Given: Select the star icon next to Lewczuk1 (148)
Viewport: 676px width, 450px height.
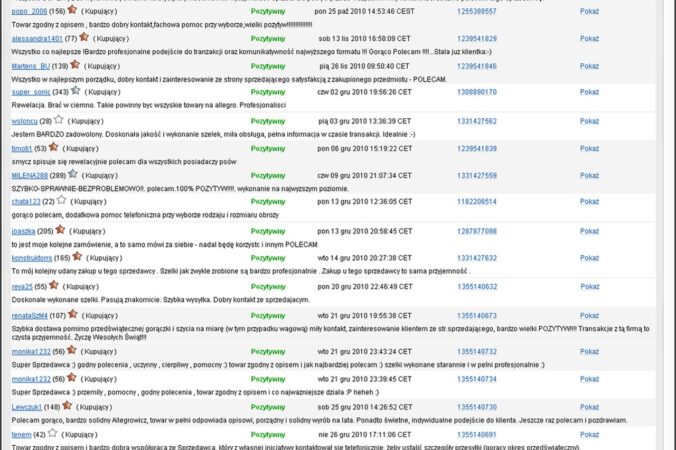Looking at the screenshot, I should (67, 406).
